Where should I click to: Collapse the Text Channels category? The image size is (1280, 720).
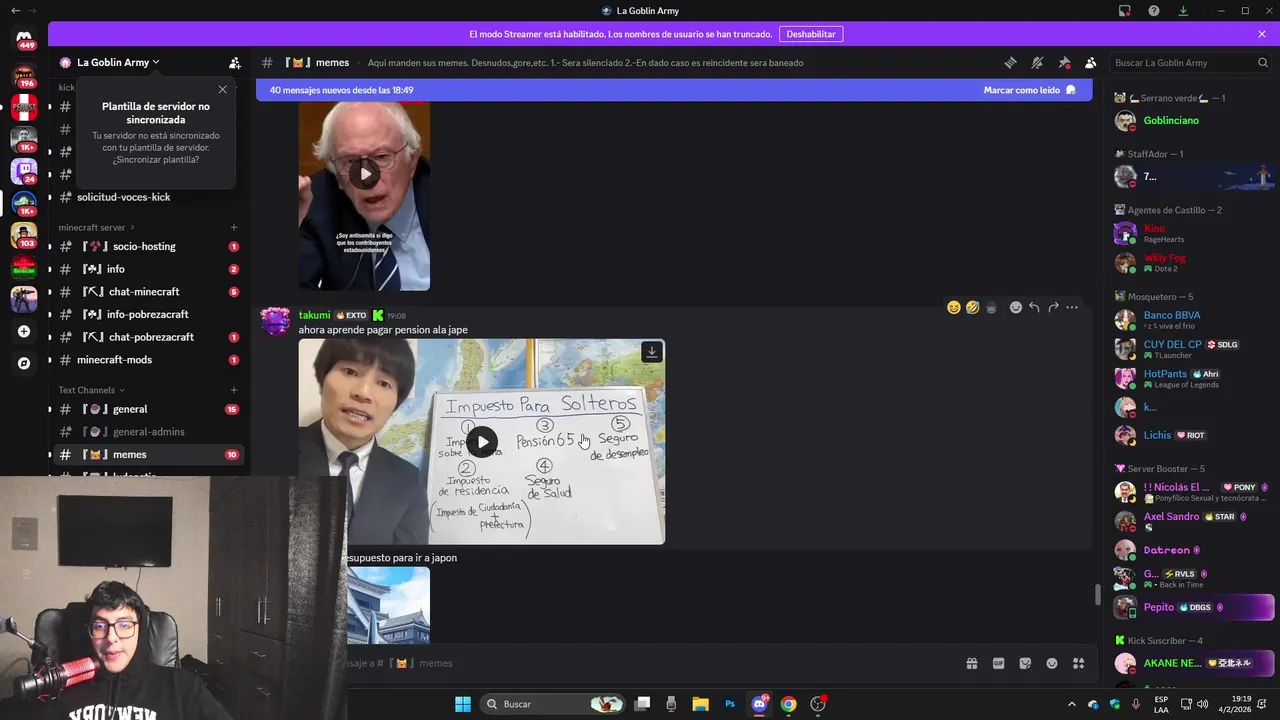point(91,390)
